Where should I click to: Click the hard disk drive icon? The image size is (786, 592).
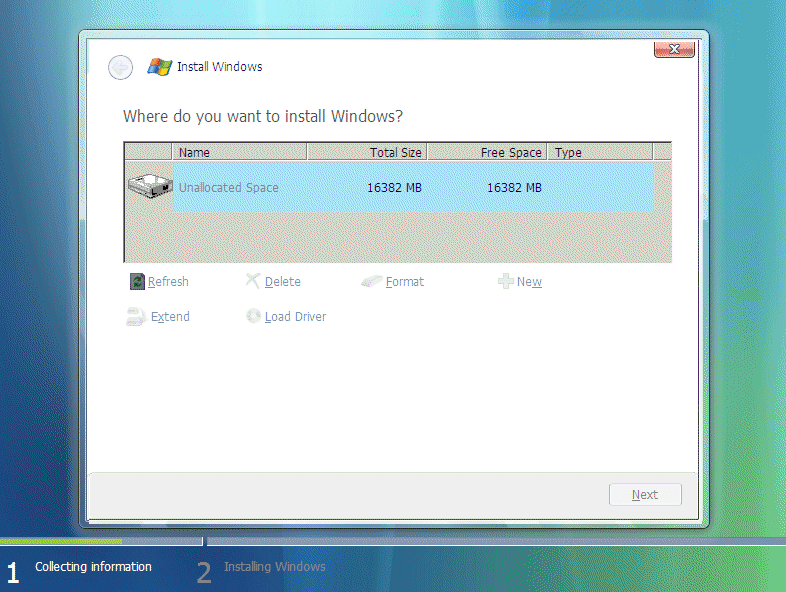tap(150, 187)
